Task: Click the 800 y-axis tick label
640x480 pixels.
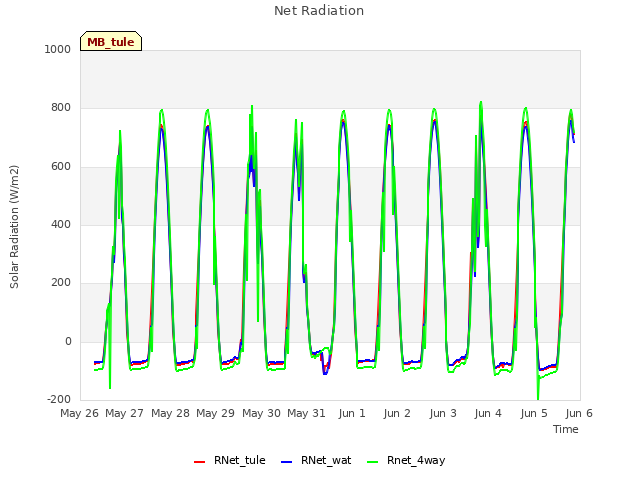Action: coord(61,108)
